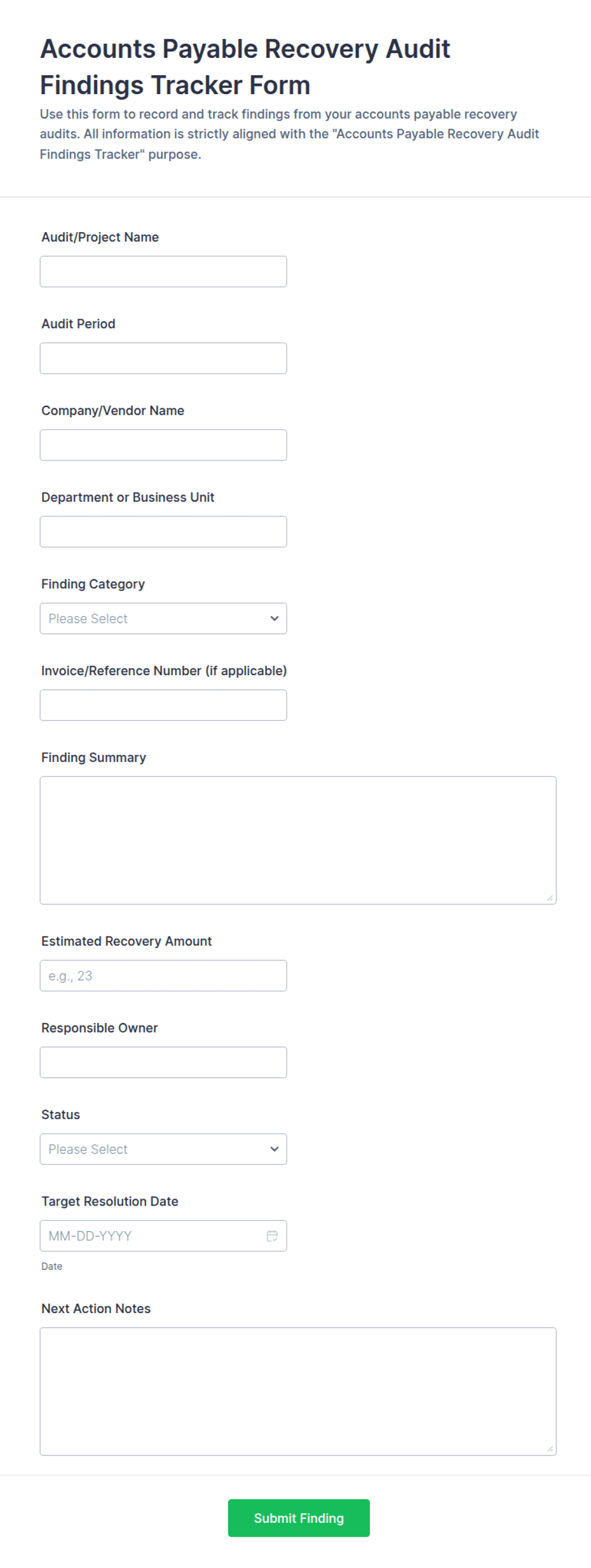Viewport: 591px width, 1568px height.
Task: Click the Finding Category dropdown chevron
Action: tap(275, 618)
